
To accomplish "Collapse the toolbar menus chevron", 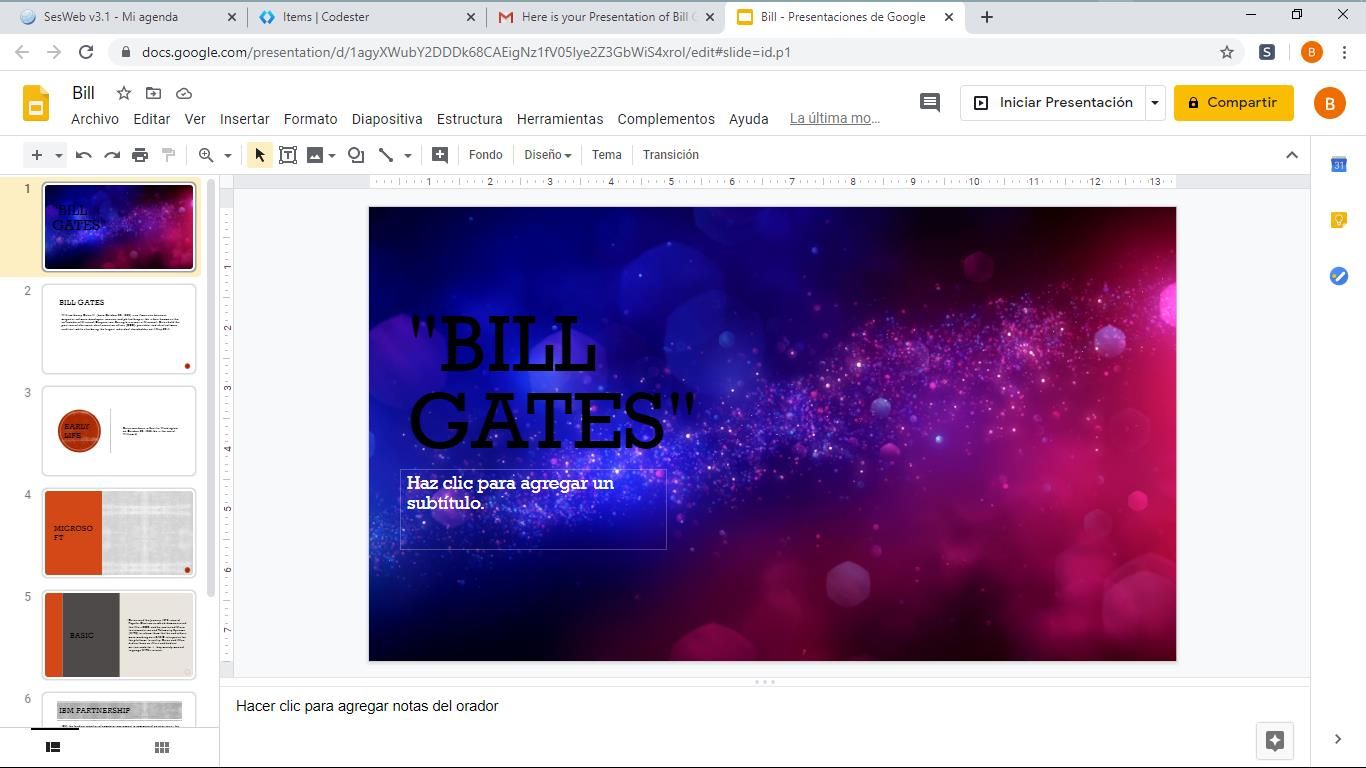I will [1292, 155].
